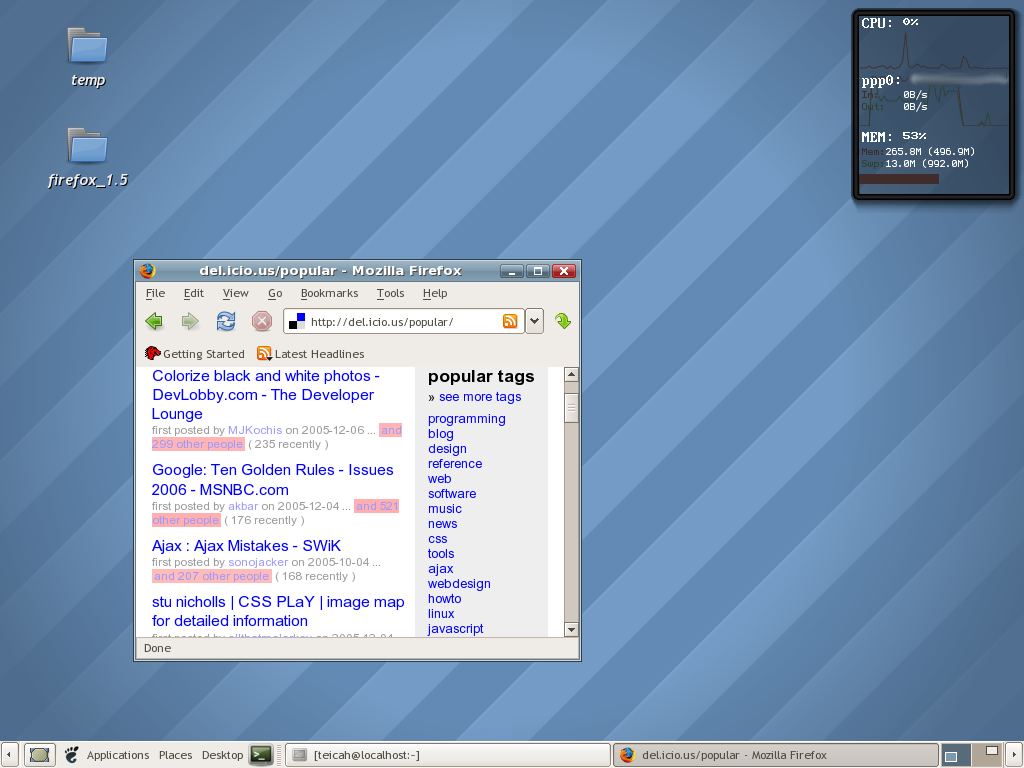Open the temp folder on the desktop
Viewport: 1024px width, 768px height.
[88, 57]
